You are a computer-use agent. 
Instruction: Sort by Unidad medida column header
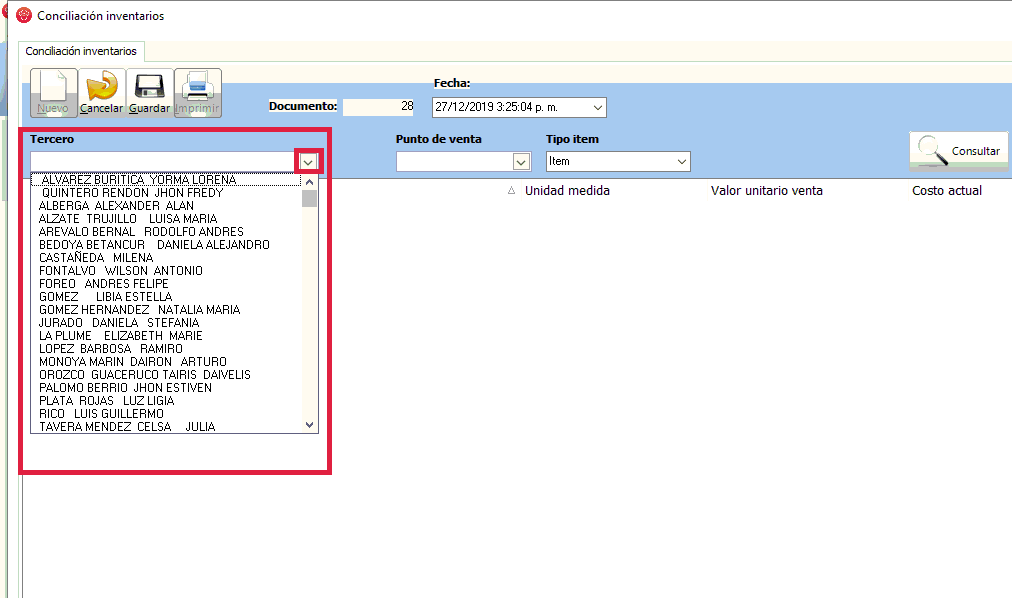567,191
